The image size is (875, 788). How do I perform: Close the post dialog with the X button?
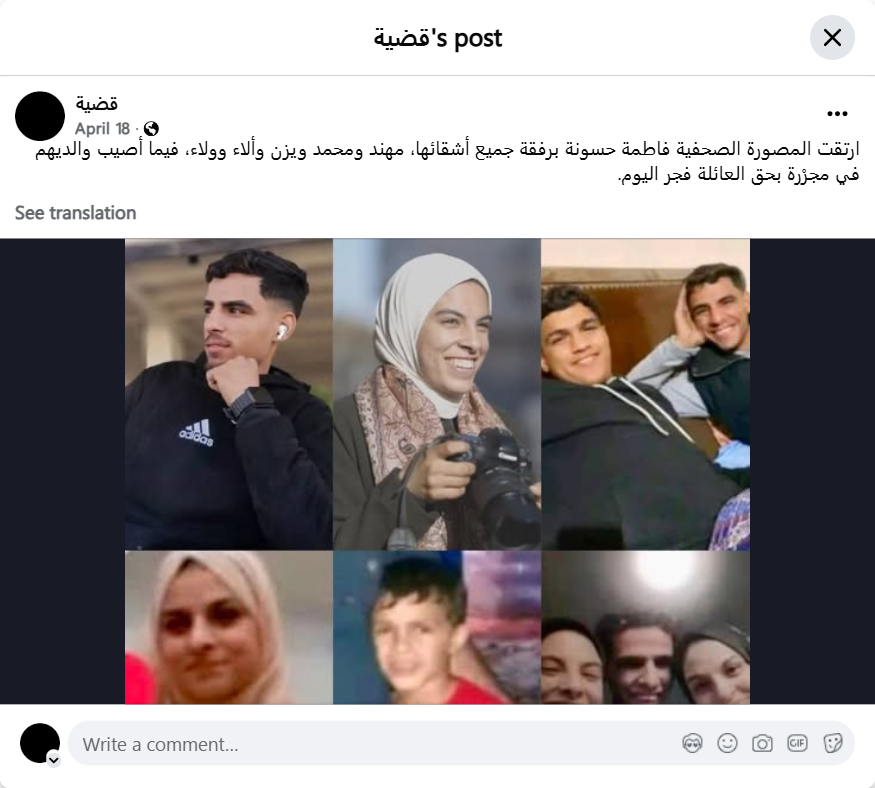832,38
